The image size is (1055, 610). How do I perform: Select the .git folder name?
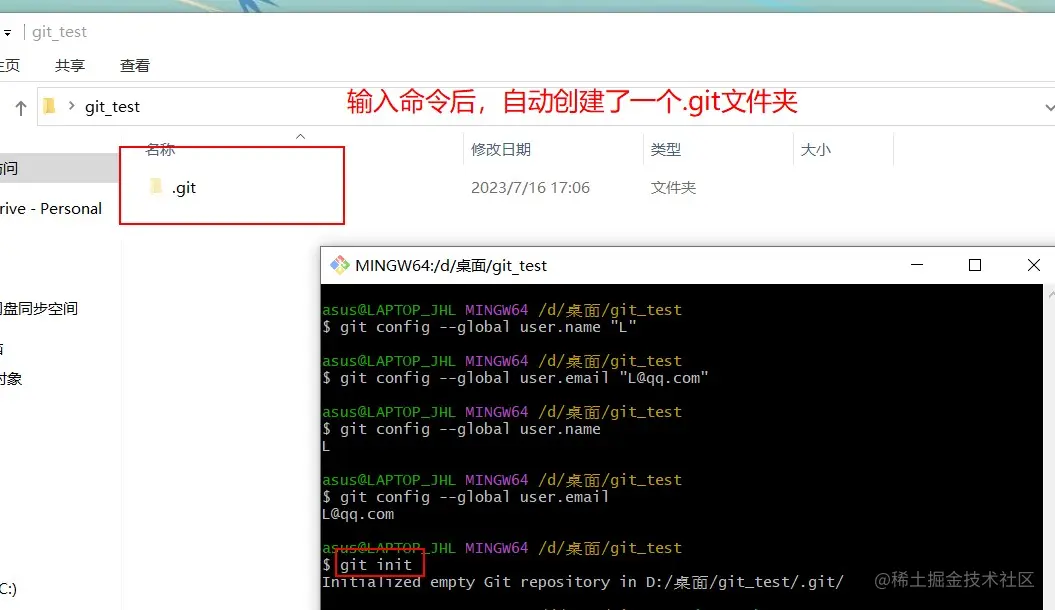184,188
